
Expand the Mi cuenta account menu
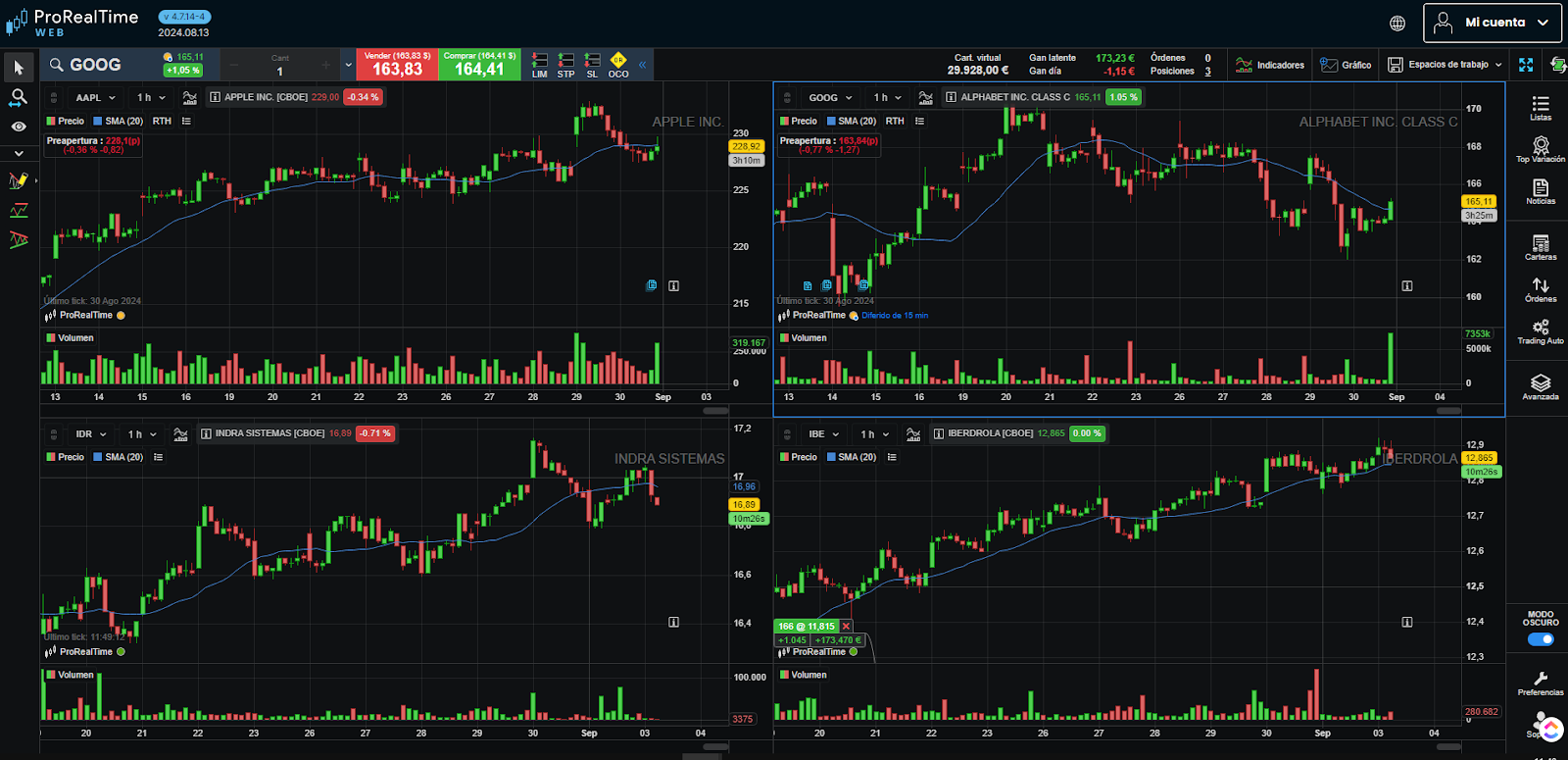1492,23
